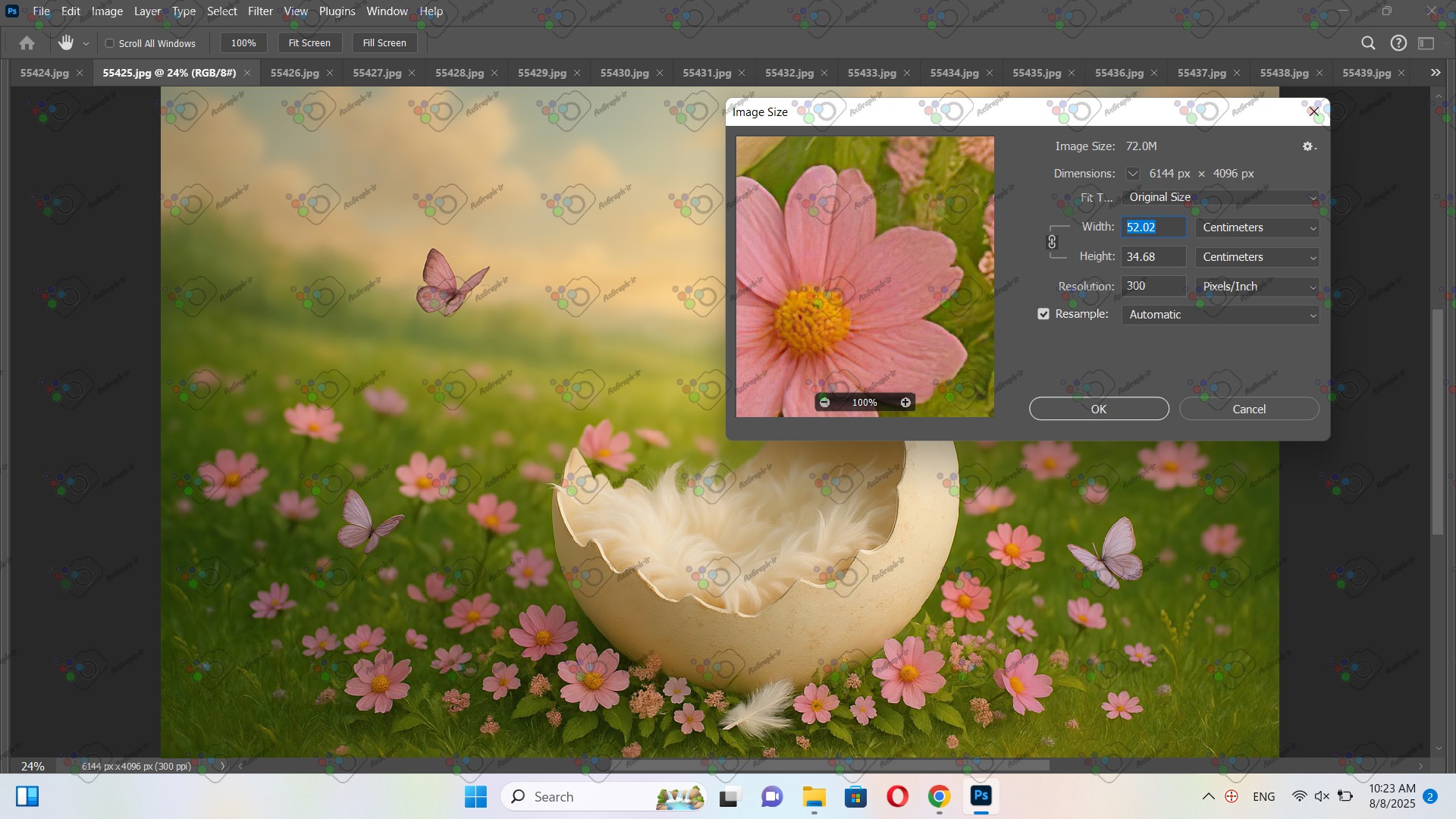The width and height of the screenshot is (1456, 819).
Task: Uncheck the Resample checkbox
Action: click(x=1043, y=314)
